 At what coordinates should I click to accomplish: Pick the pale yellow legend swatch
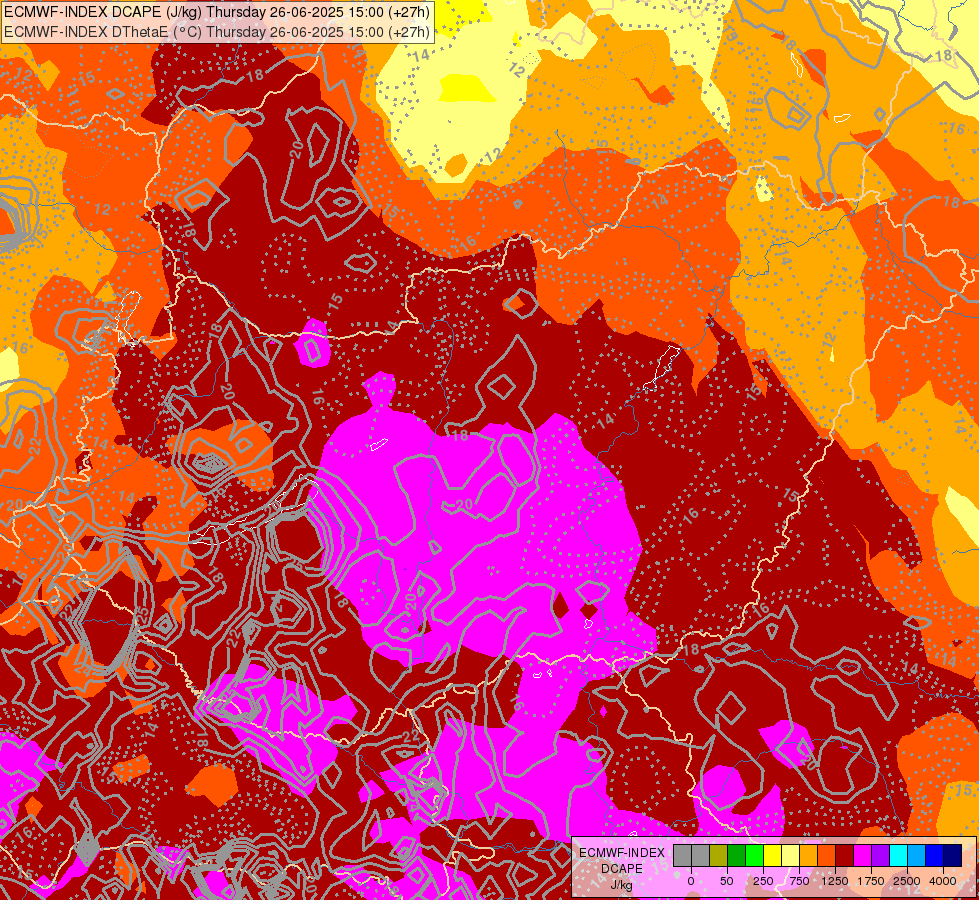click(790, 855)
